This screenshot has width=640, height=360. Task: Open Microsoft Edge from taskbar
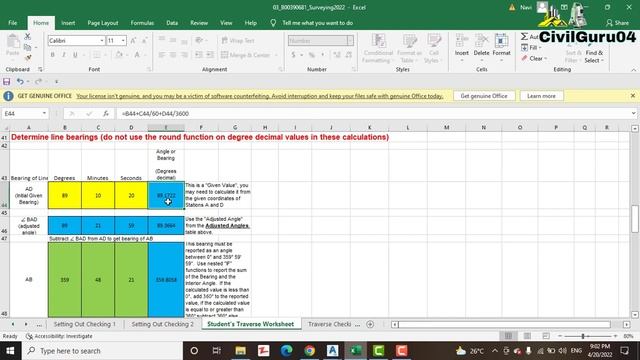click(x=287, y=351)
